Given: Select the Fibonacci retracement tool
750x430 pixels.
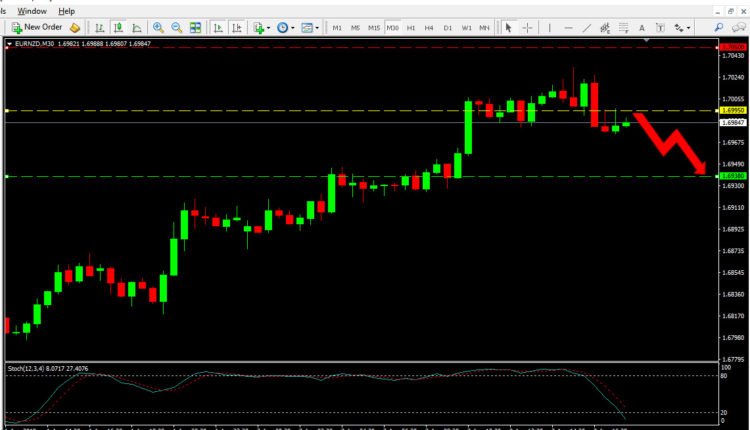Looking at the screenshot, I should pos(623,28).
